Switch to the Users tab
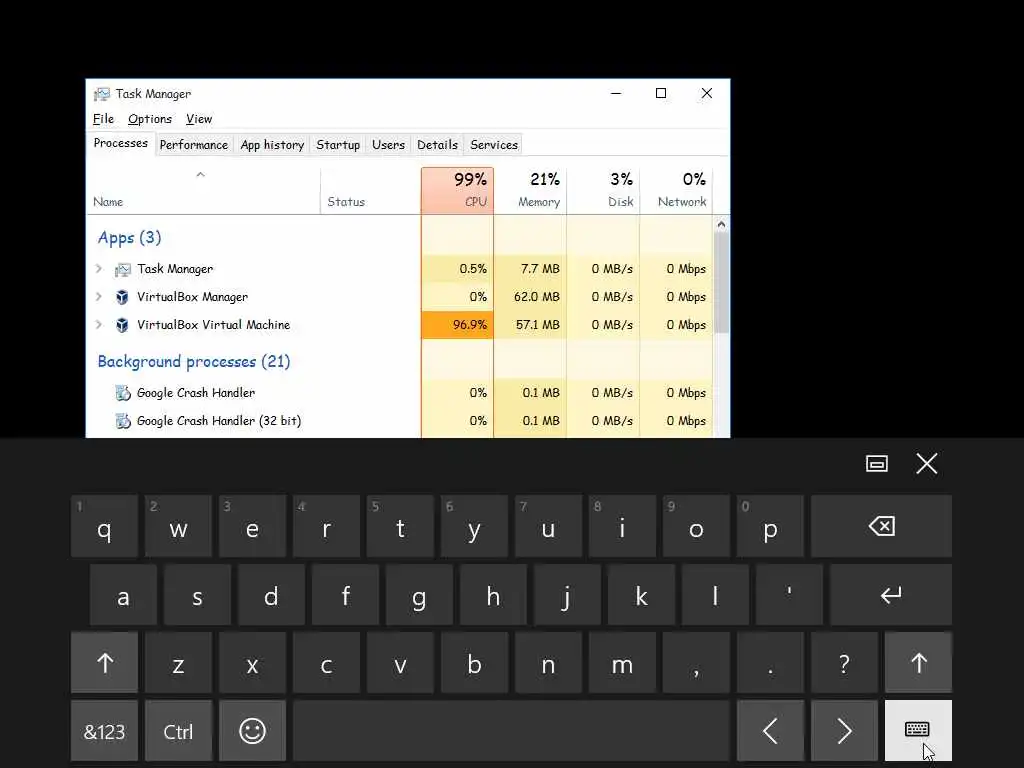Image resolution: width=1024 pixels, height=768 pixels. [x=389, y=145]
